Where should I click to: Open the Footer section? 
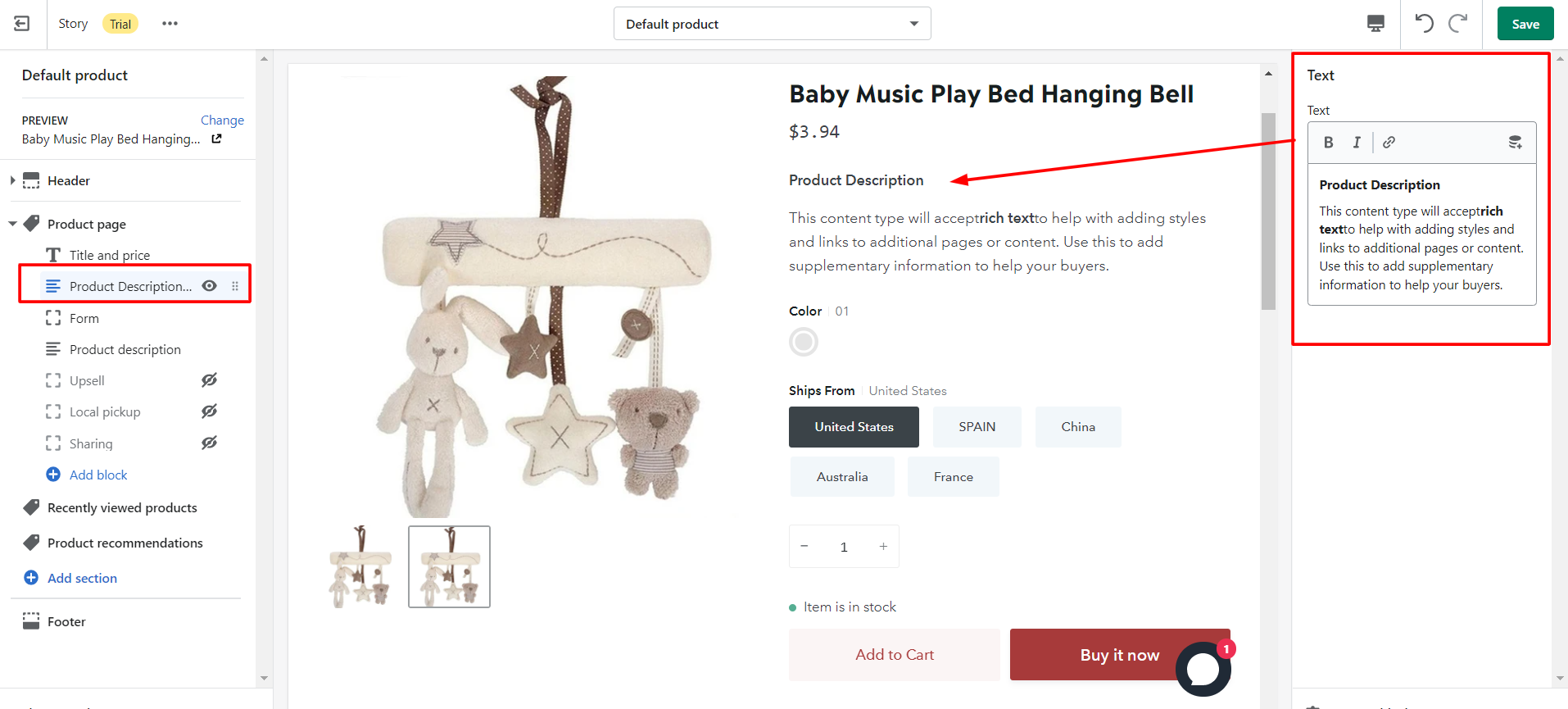click(66, 621)
